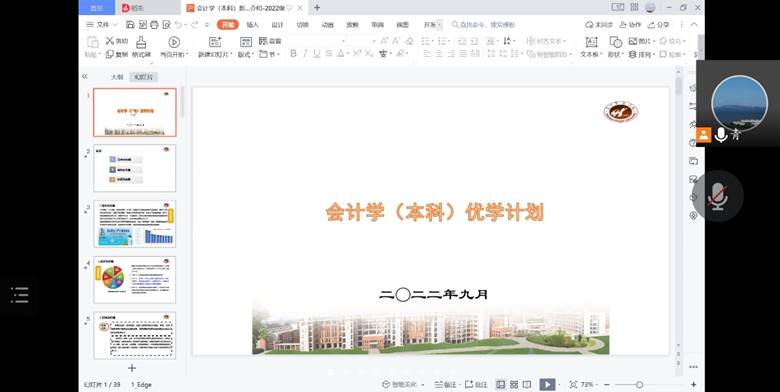This screenshot has height=392, width=780.
Task: Select slide 4 thumbnail with pie chart
Action: [x=135, y=280]
